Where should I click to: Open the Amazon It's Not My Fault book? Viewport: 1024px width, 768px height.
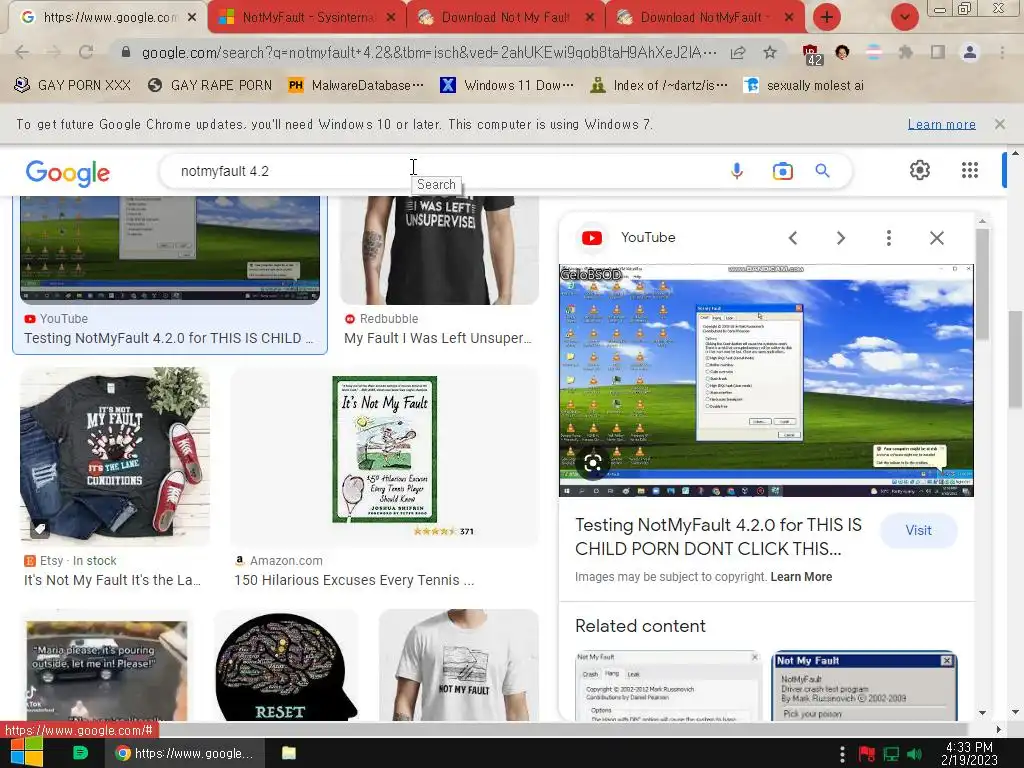click(384, 478)
